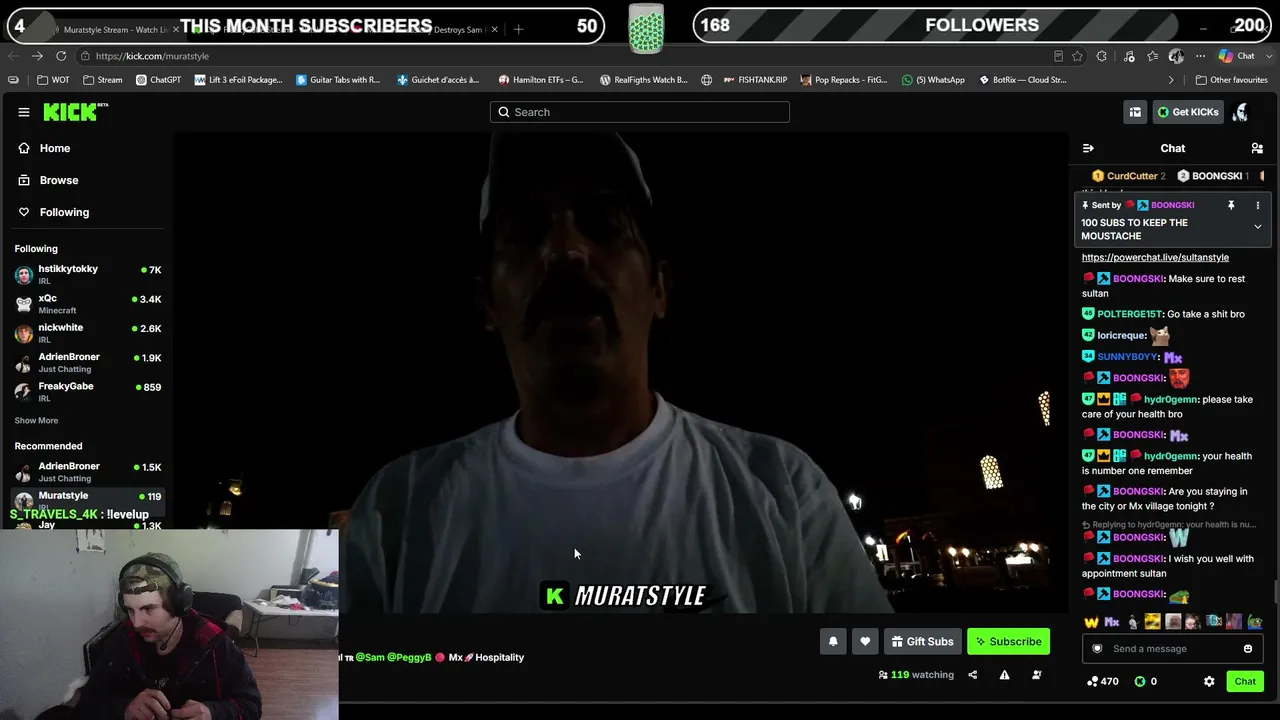Viewport: 1280px width, 720px height.
Task: Open FreakyGabe channel in Following list
Action: (x=87, y=391)
